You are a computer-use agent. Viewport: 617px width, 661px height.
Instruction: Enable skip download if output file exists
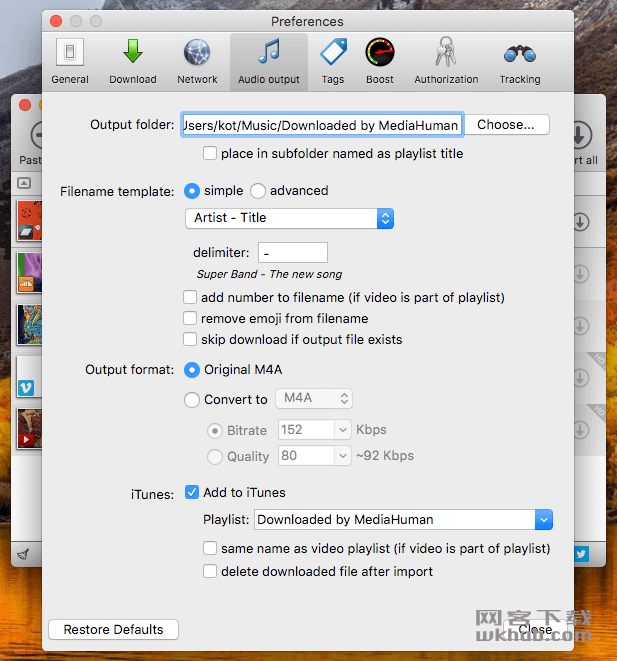[x=190, y=339]
